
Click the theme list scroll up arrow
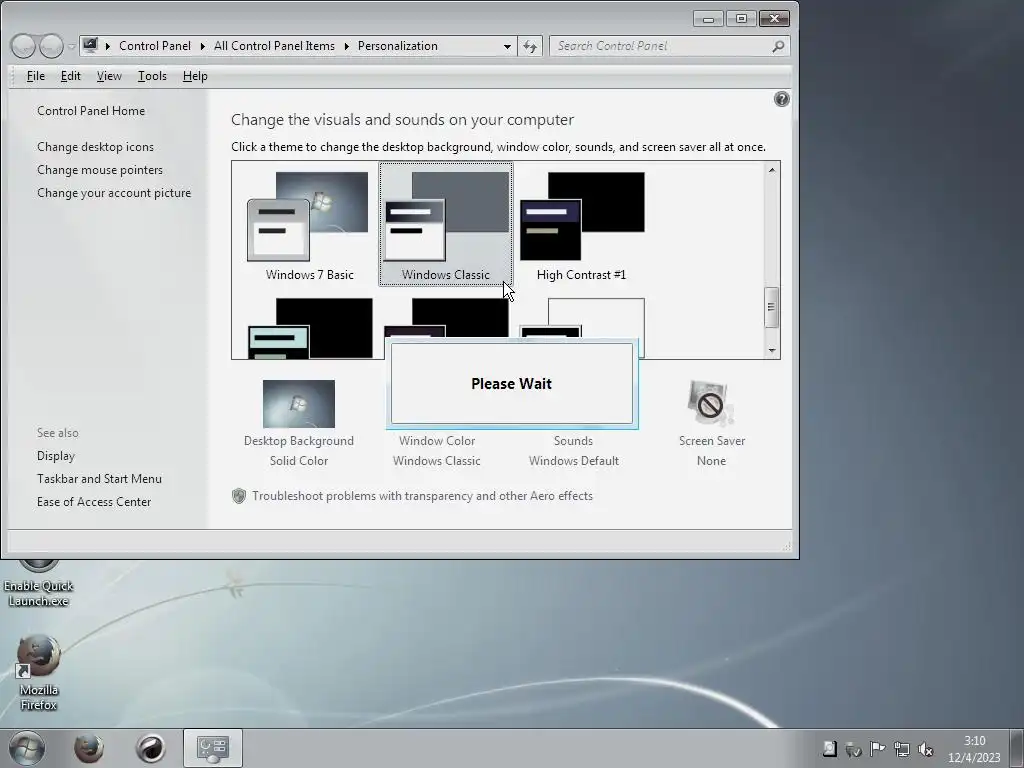pos(772,170)
